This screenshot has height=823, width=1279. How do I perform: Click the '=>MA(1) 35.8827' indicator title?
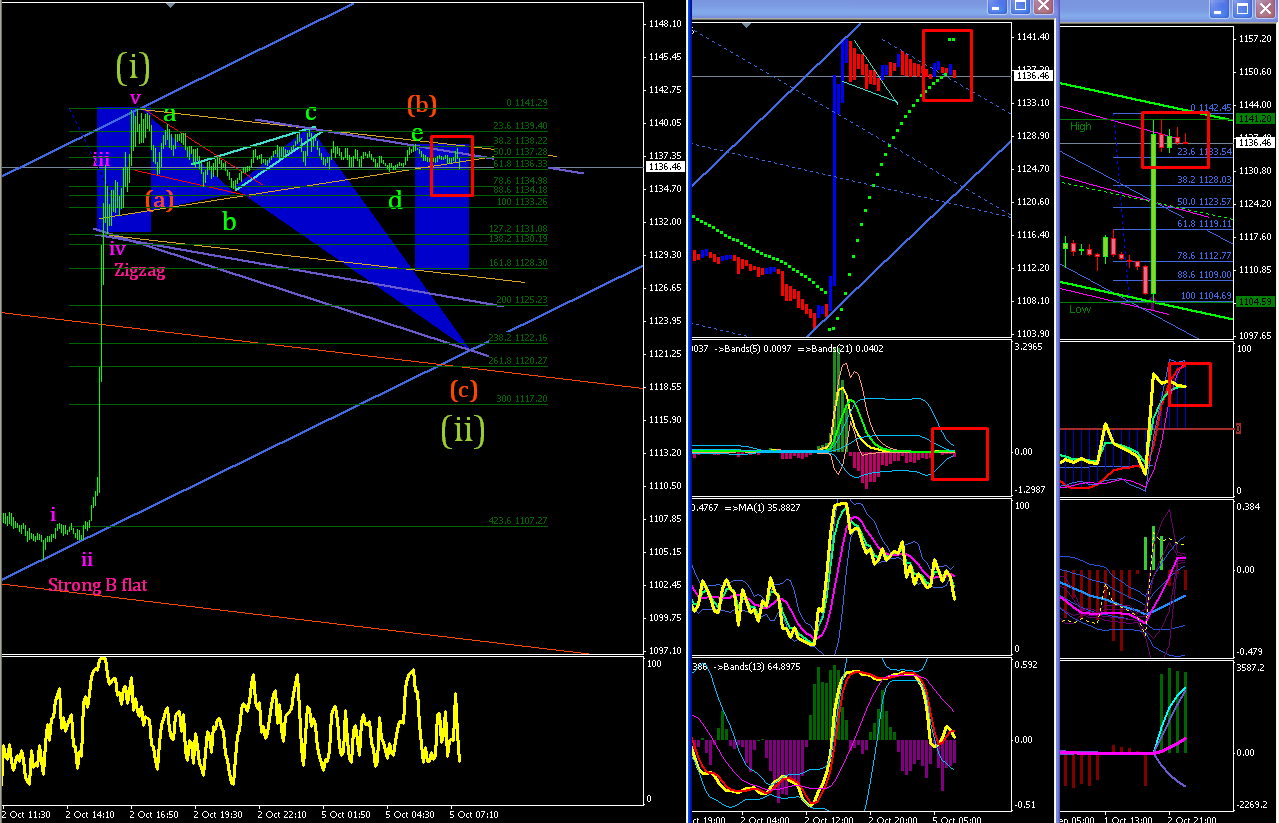point(761,508)
